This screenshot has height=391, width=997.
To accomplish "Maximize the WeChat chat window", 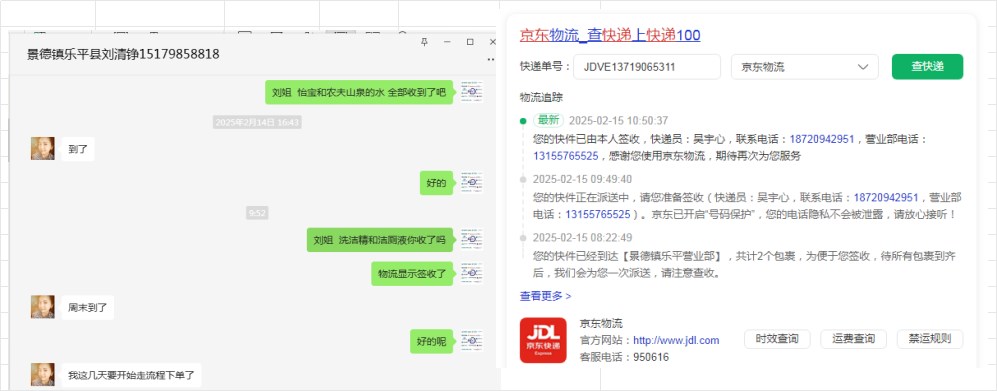I will point(470,42).
